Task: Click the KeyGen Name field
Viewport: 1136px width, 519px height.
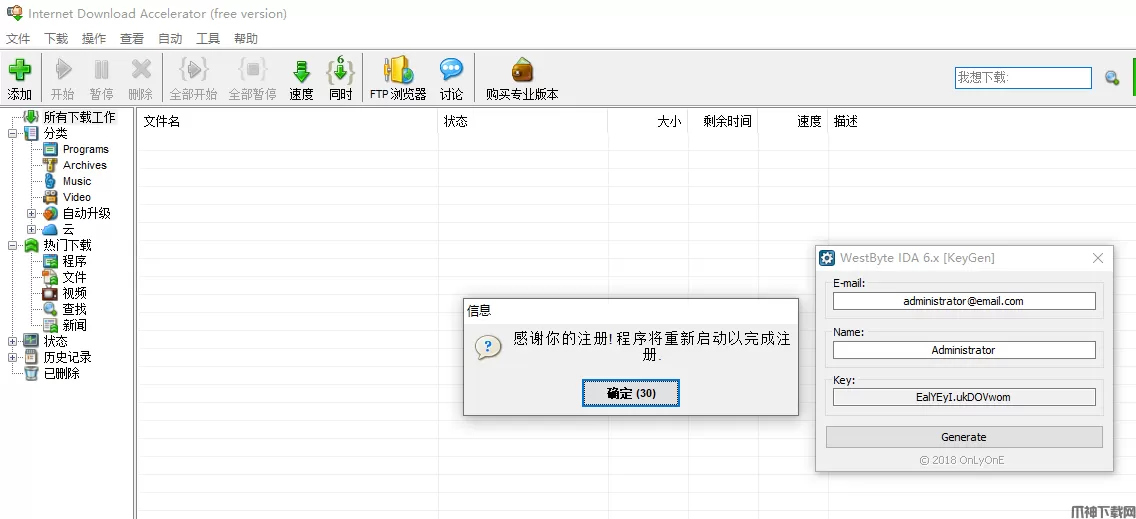Action: click(x=964, y=350)
